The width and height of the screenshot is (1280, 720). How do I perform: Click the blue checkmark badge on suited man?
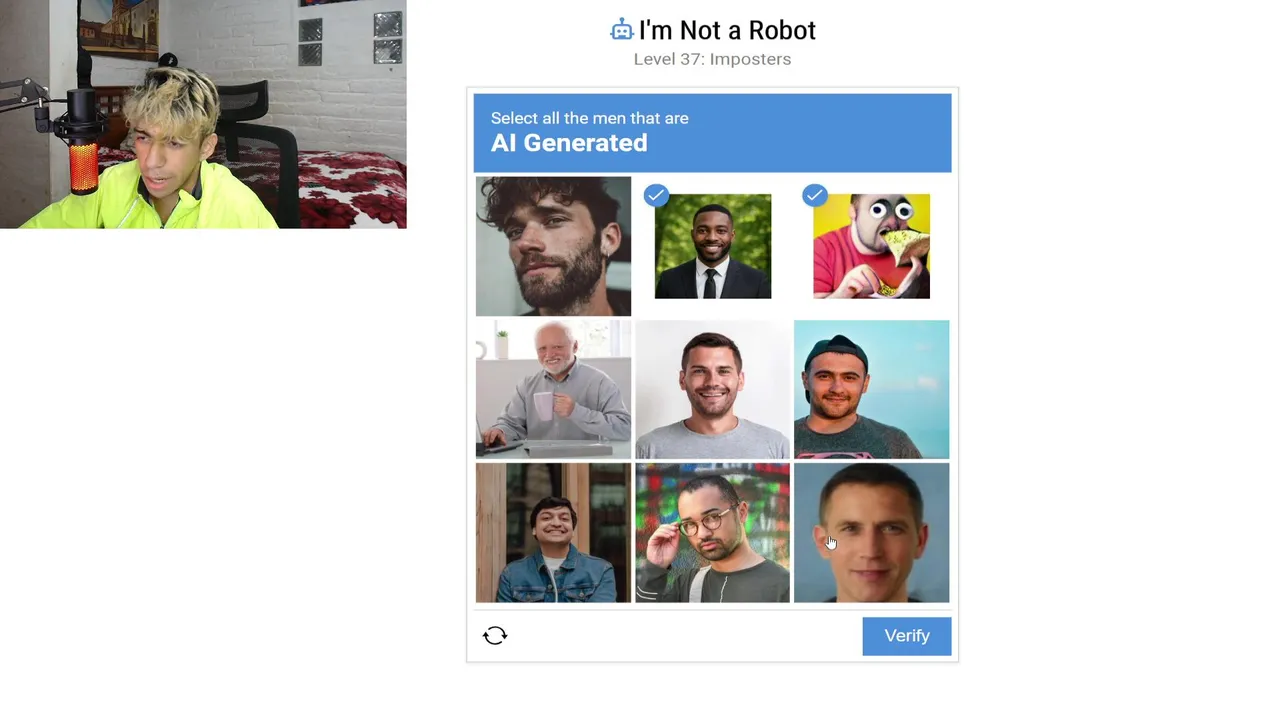[656, 195]
